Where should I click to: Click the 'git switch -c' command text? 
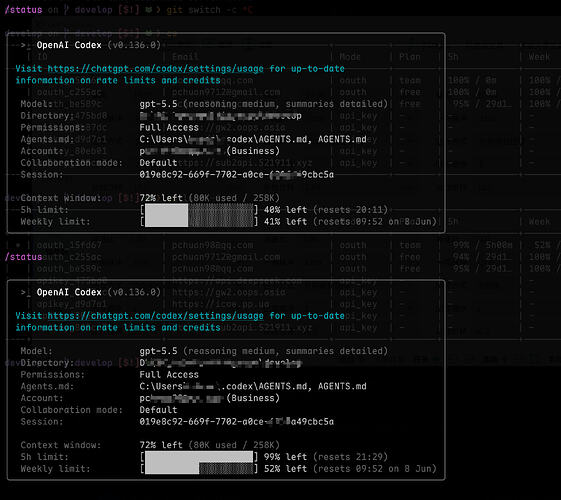[201, 10]
